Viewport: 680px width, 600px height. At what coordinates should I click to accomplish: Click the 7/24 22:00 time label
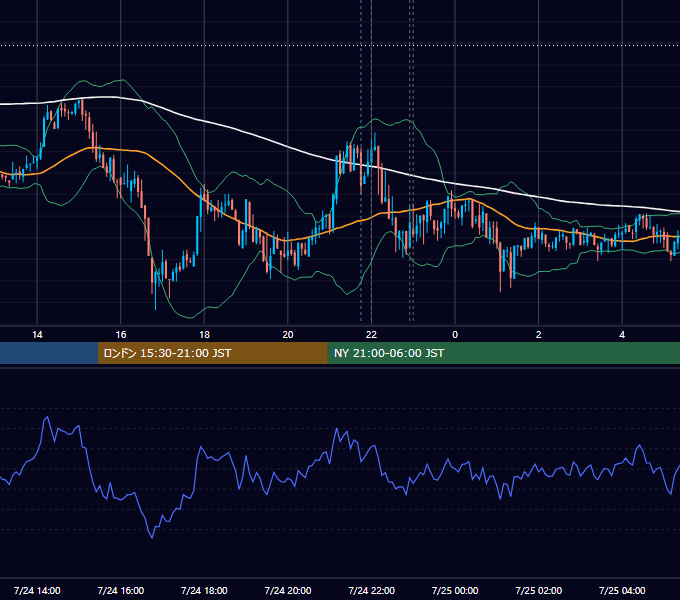point(371,590)
